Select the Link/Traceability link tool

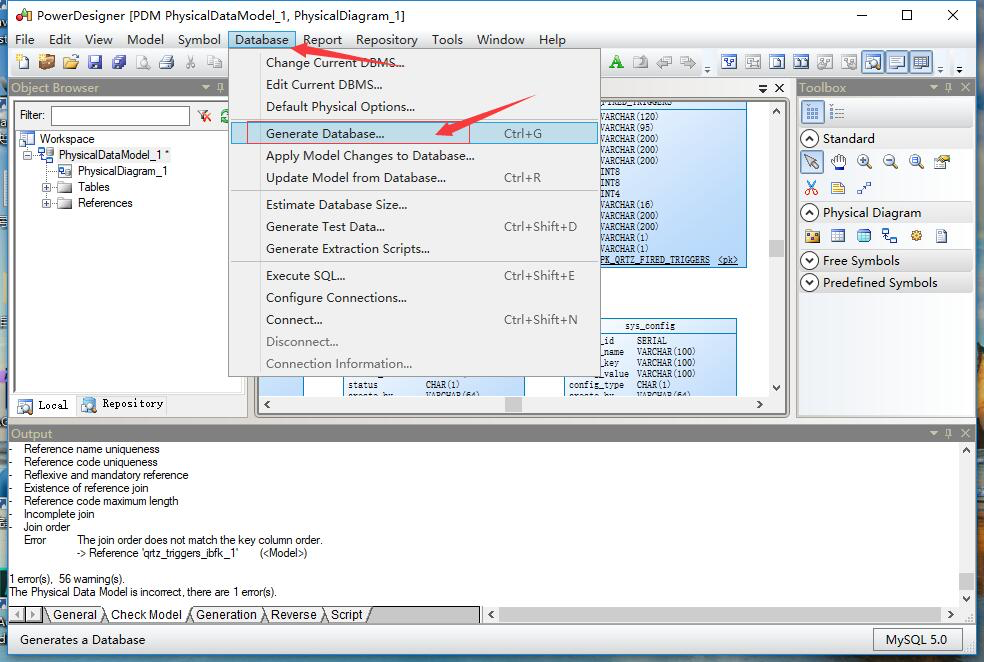point(864,188)
